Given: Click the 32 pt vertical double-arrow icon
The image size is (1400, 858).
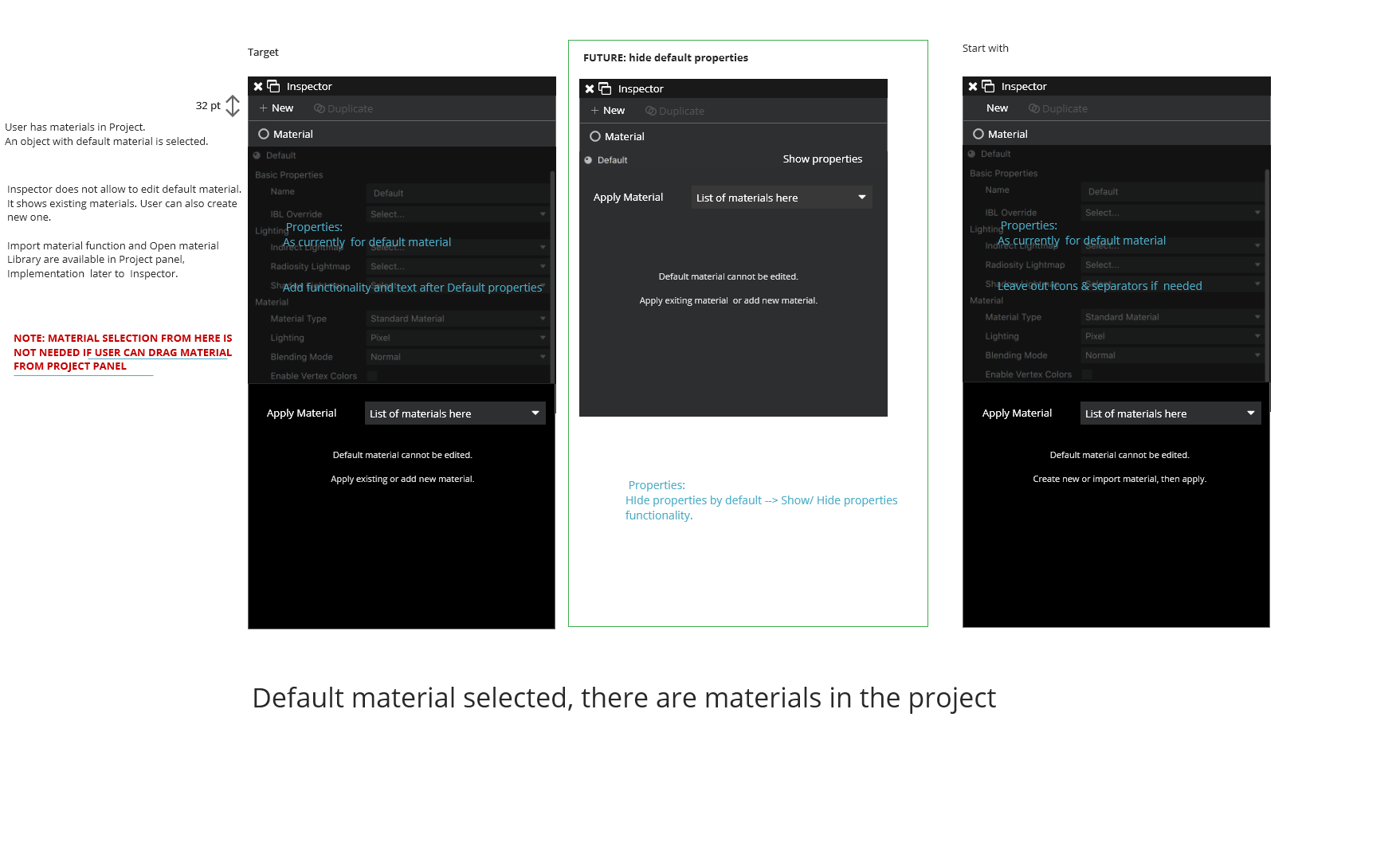Looking at the screenshot, I should pyautogui.click(x=233, y=106).
